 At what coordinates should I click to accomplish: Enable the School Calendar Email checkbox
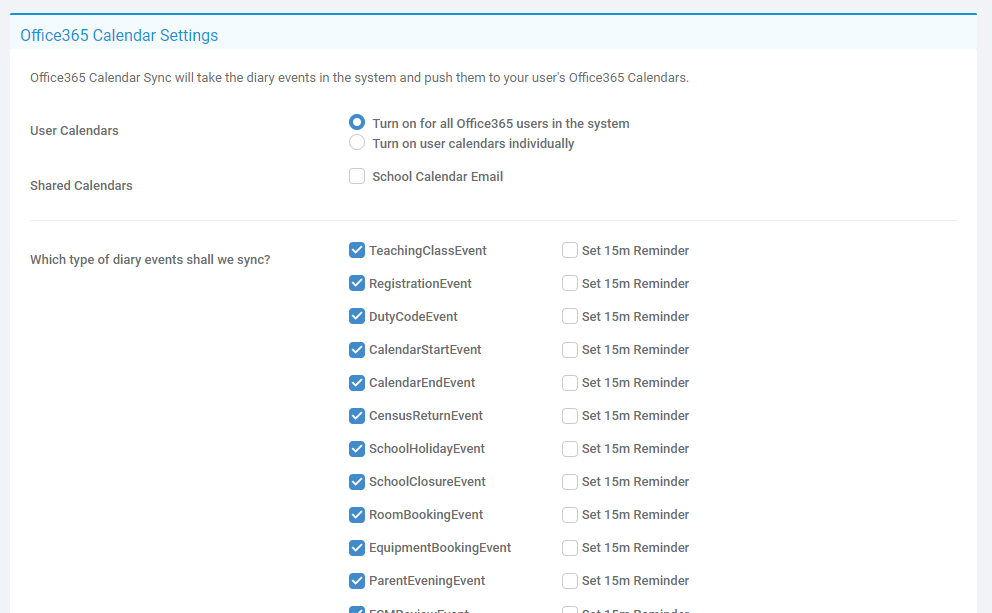(x=357, y=177)
